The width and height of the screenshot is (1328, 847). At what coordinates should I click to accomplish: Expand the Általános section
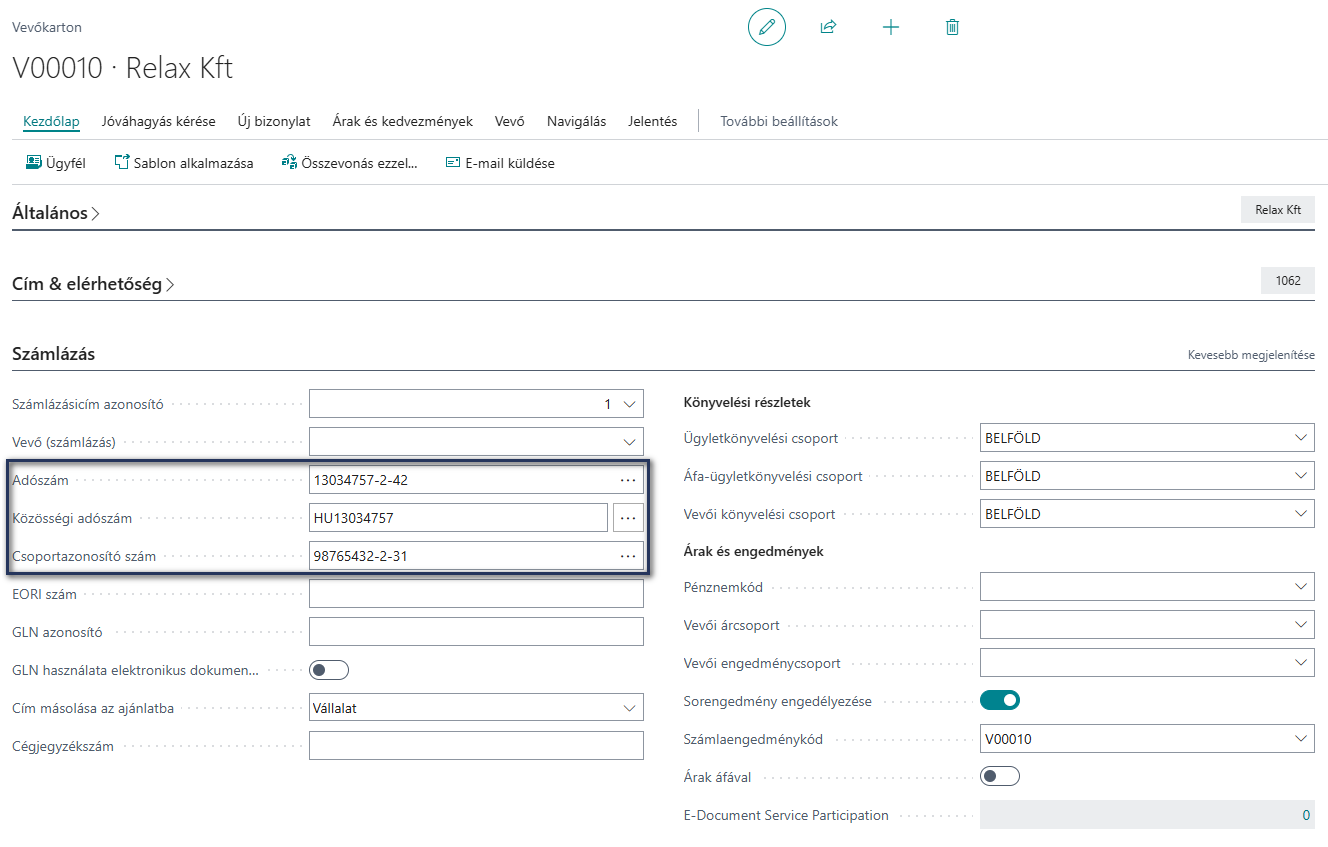pos(56,213)
